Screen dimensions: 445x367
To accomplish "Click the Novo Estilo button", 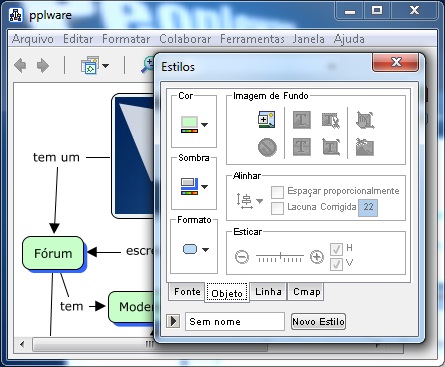I will click(x=318, y=322).
